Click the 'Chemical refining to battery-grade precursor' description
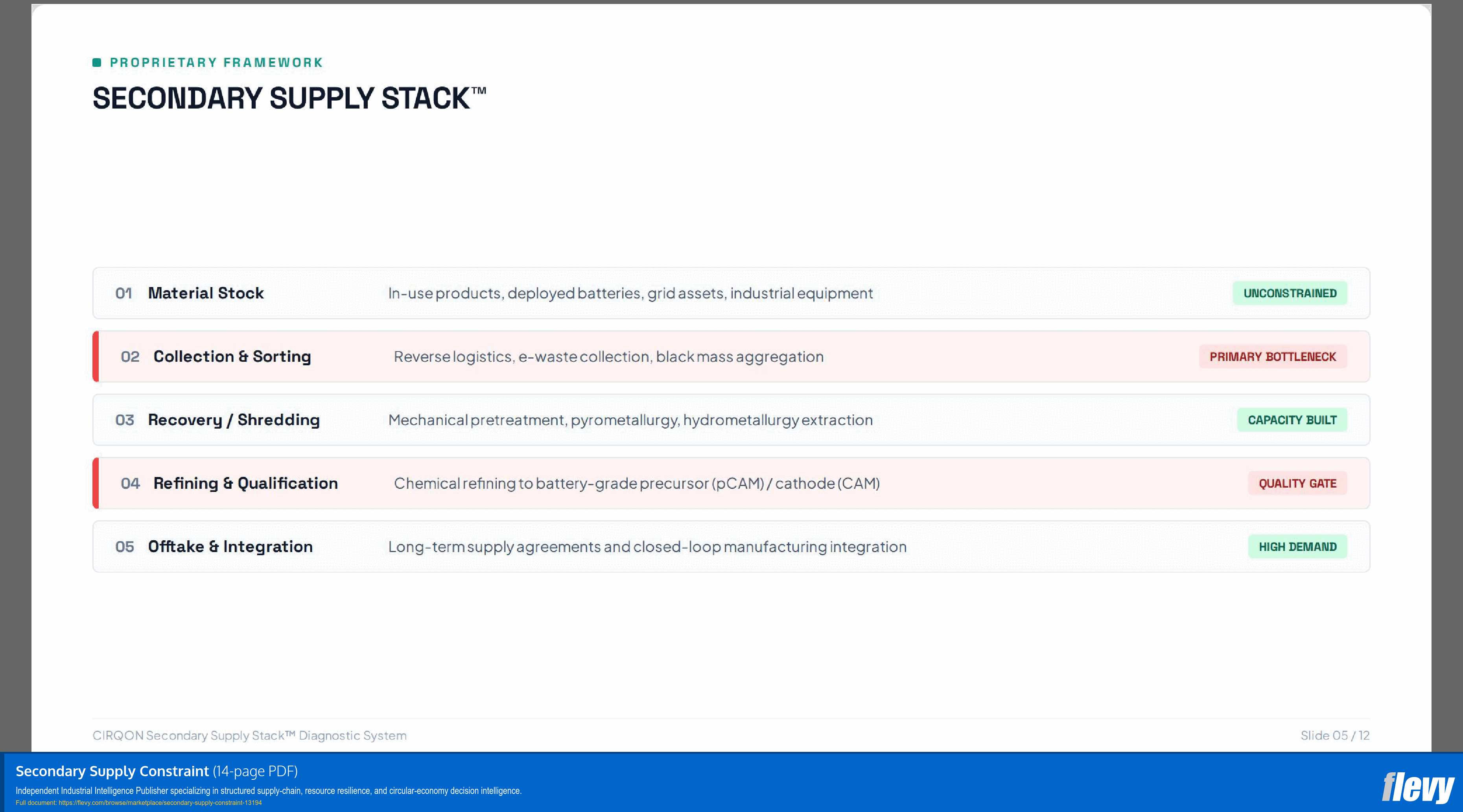 [x=637, y=483]
